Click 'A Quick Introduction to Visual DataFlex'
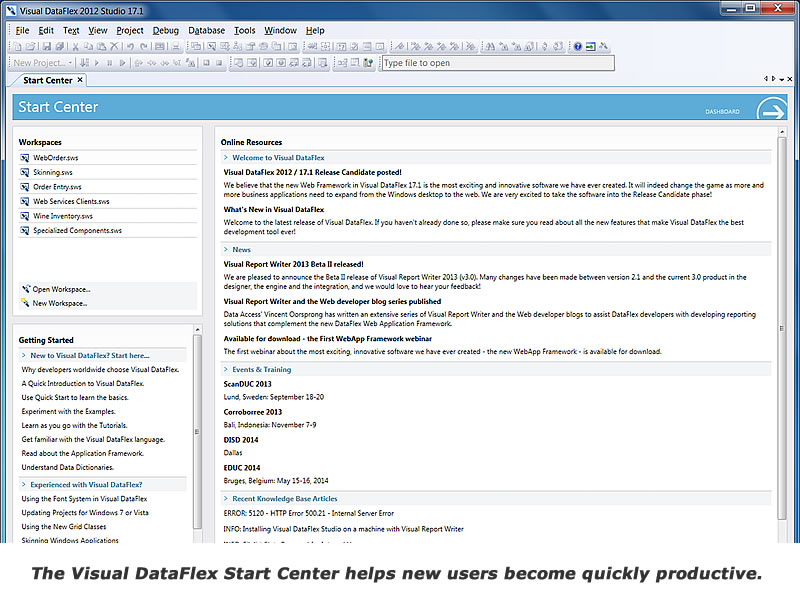Screen dimensions: 800x600 click(x=83, y=383)
